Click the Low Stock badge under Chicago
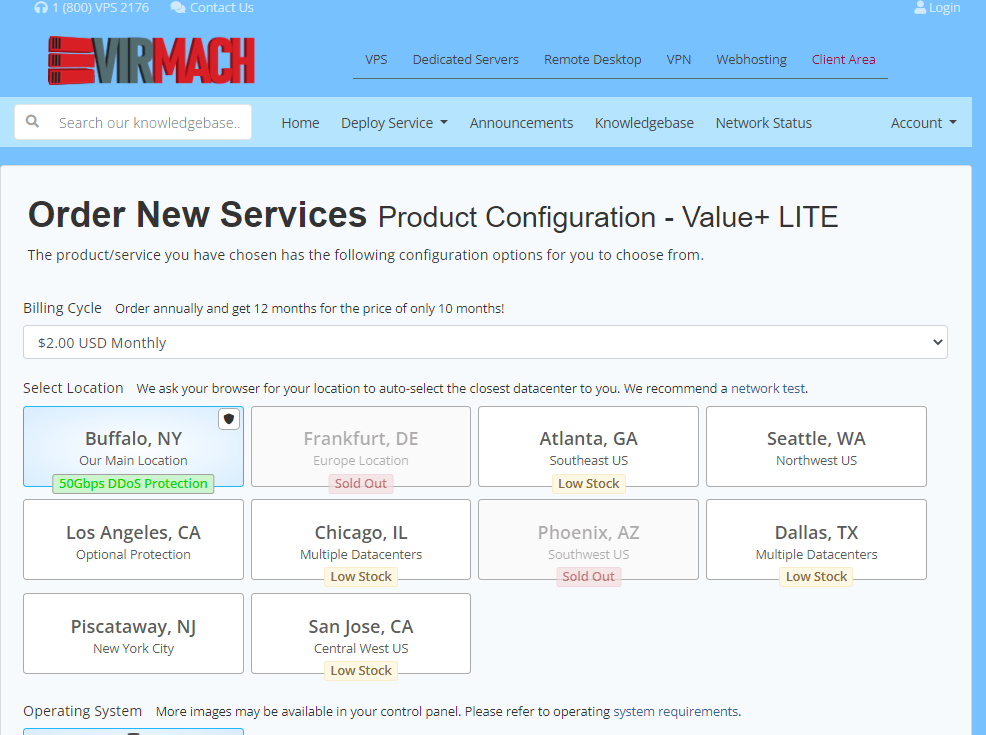 tap(361, 577)
